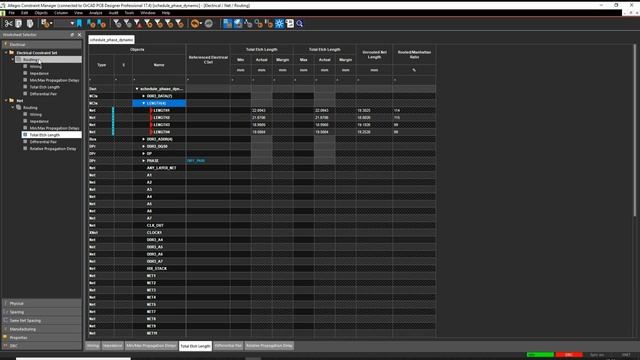Click the Copy icon next to scissors
Viewport: 640px width, 360px height.
click(19, 24)
